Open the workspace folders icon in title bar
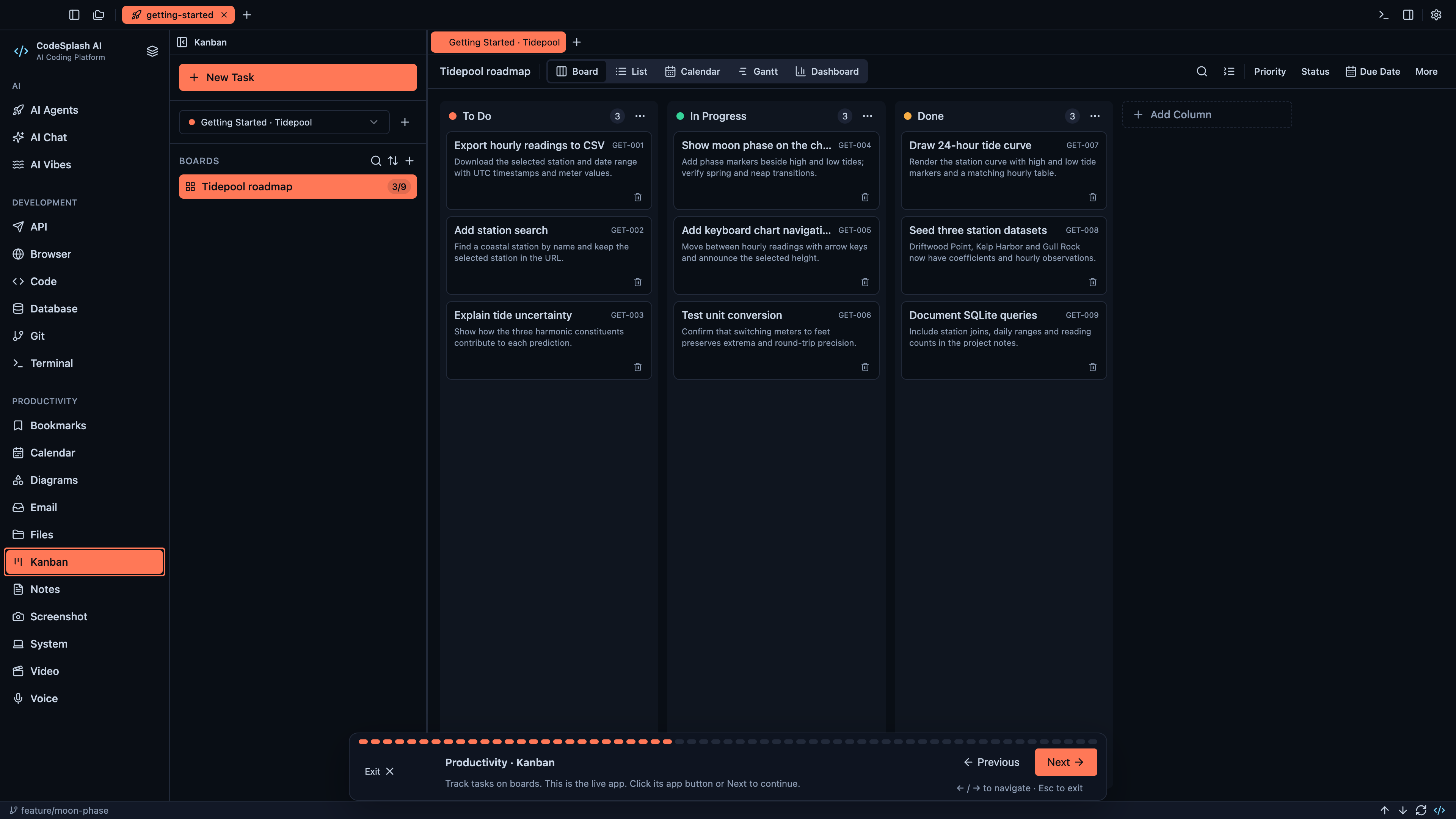This screenshot has width=1456, height=819. click(x=98, y=15)
